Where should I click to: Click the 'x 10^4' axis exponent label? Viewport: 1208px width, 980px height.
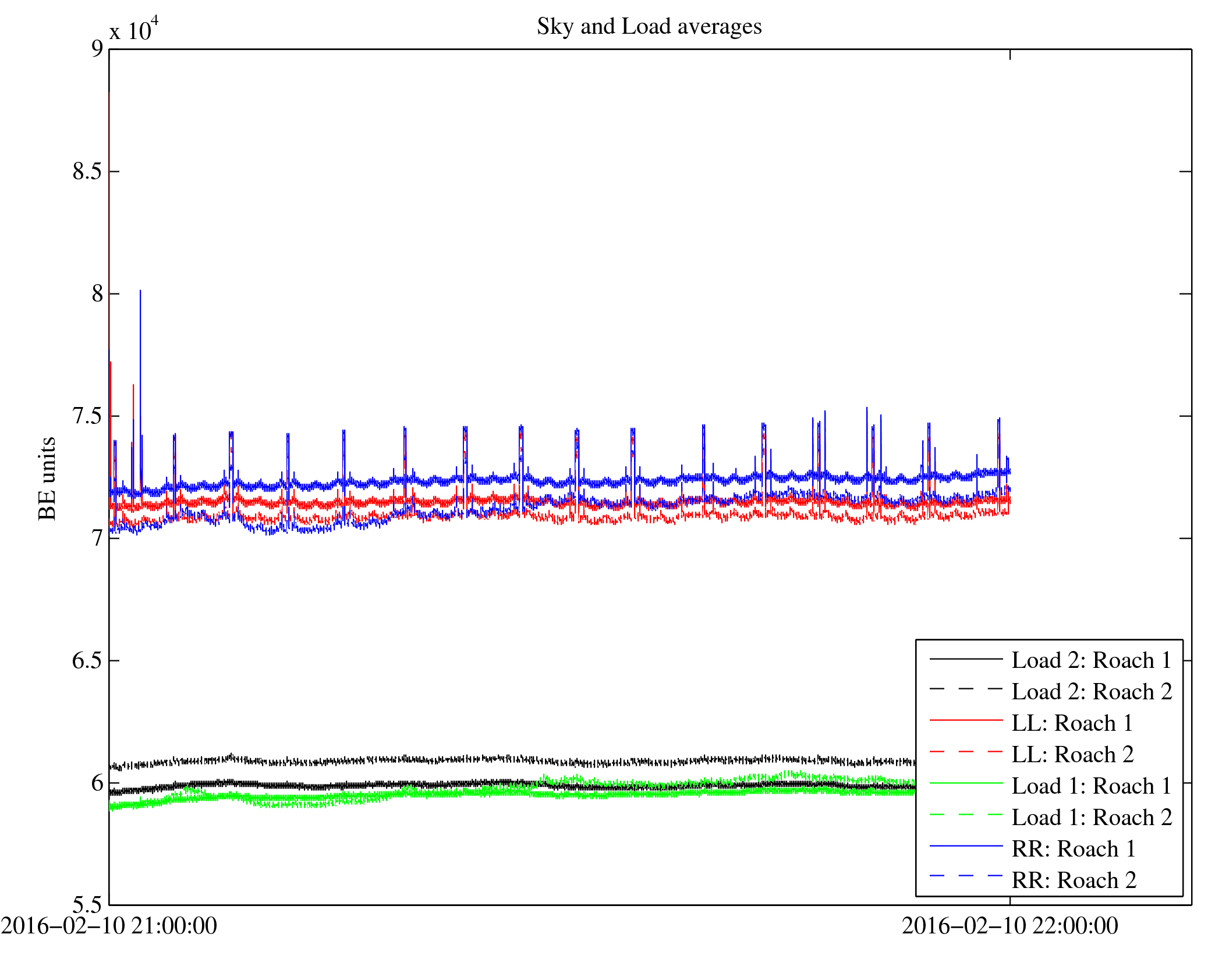click(x=133, y=29)
